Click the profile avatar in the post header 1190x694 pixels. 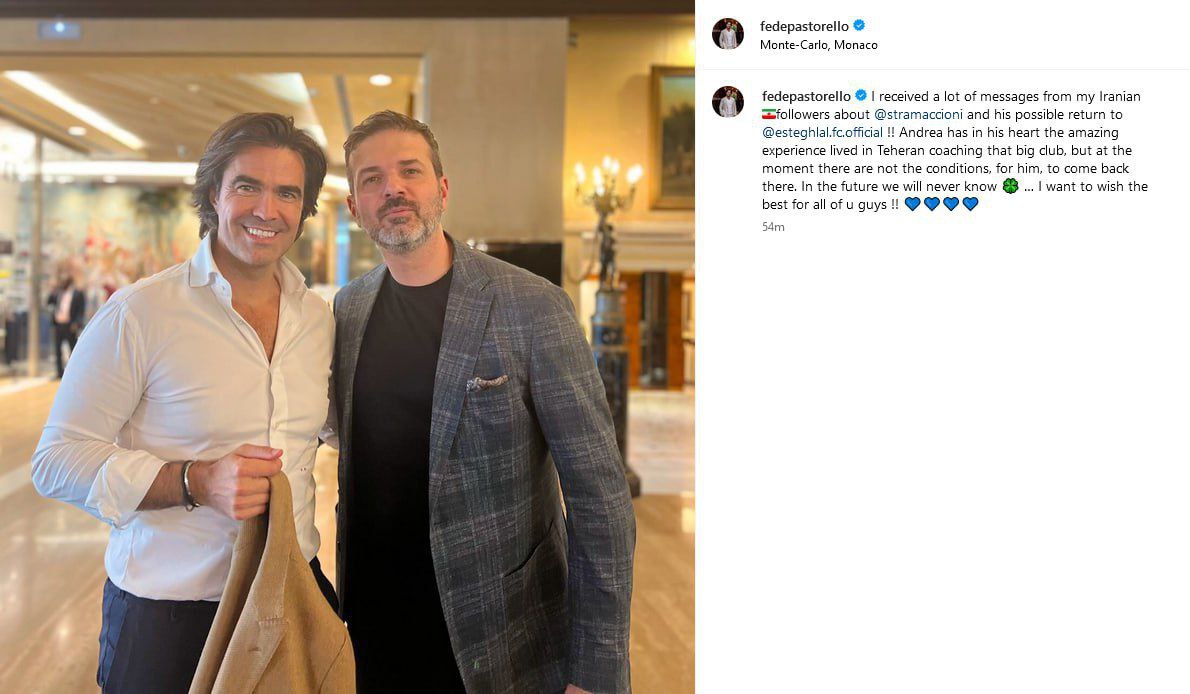727,34
